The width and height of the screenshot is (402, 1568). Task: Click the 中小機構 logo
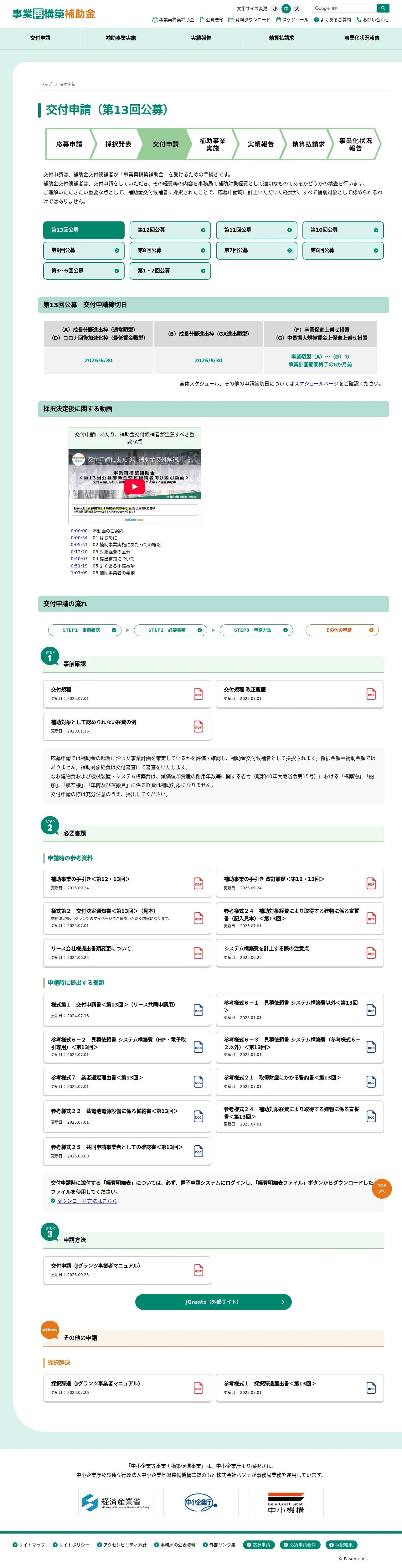pos(286,1502)
